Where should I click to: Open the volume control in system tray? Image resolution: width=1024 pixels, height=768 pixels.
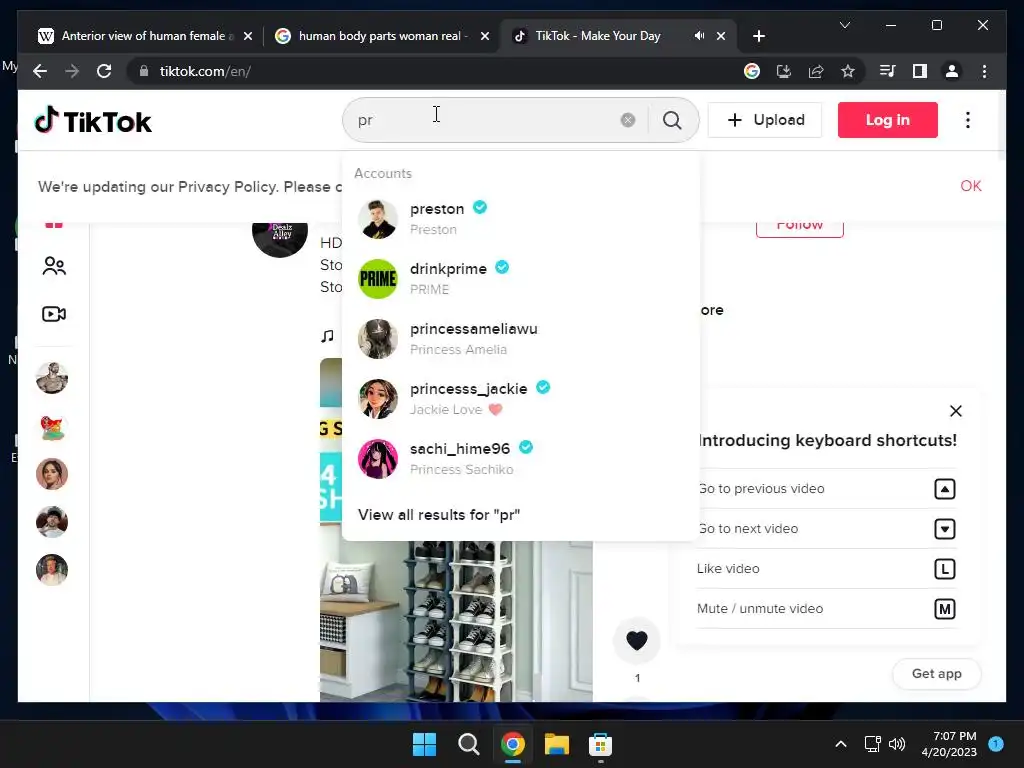[x=897, y=744]
